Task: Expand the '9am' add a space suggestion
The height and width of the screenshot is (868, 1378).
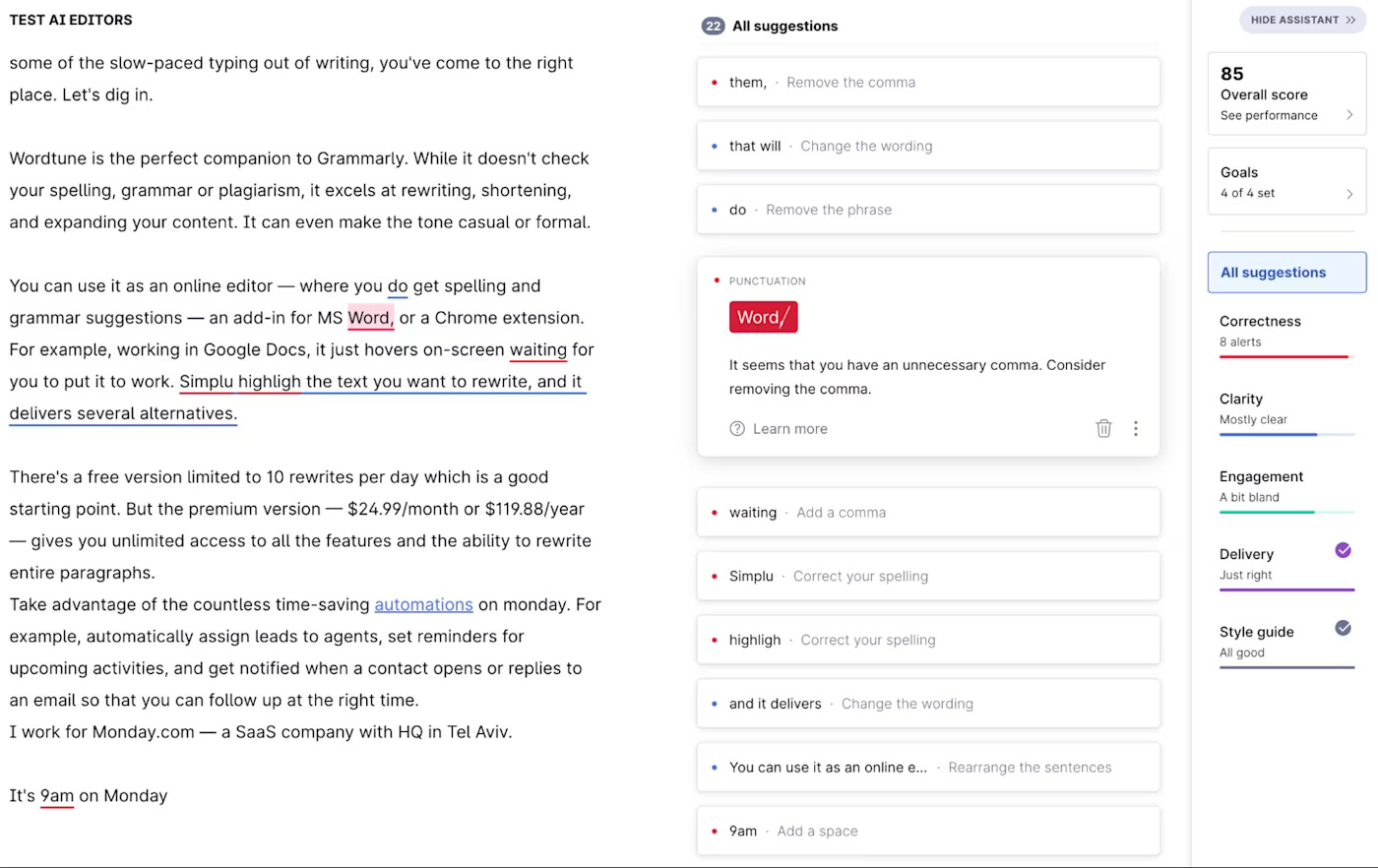Action: tap(928, 831)
